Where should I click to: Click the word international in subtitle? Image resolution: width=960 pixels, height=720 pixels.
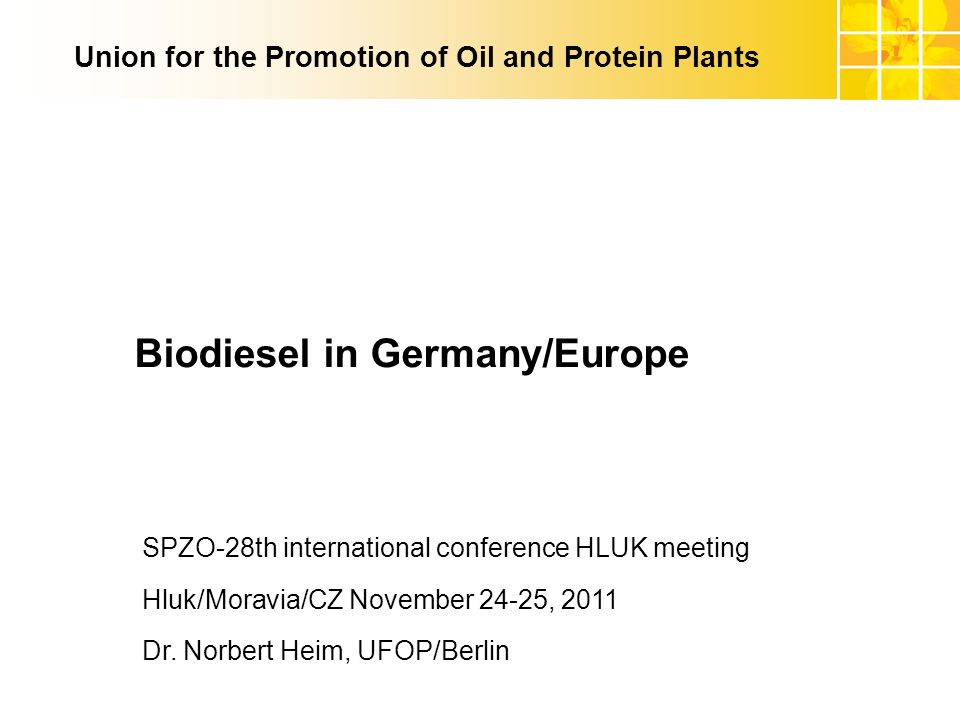point(357,548)
